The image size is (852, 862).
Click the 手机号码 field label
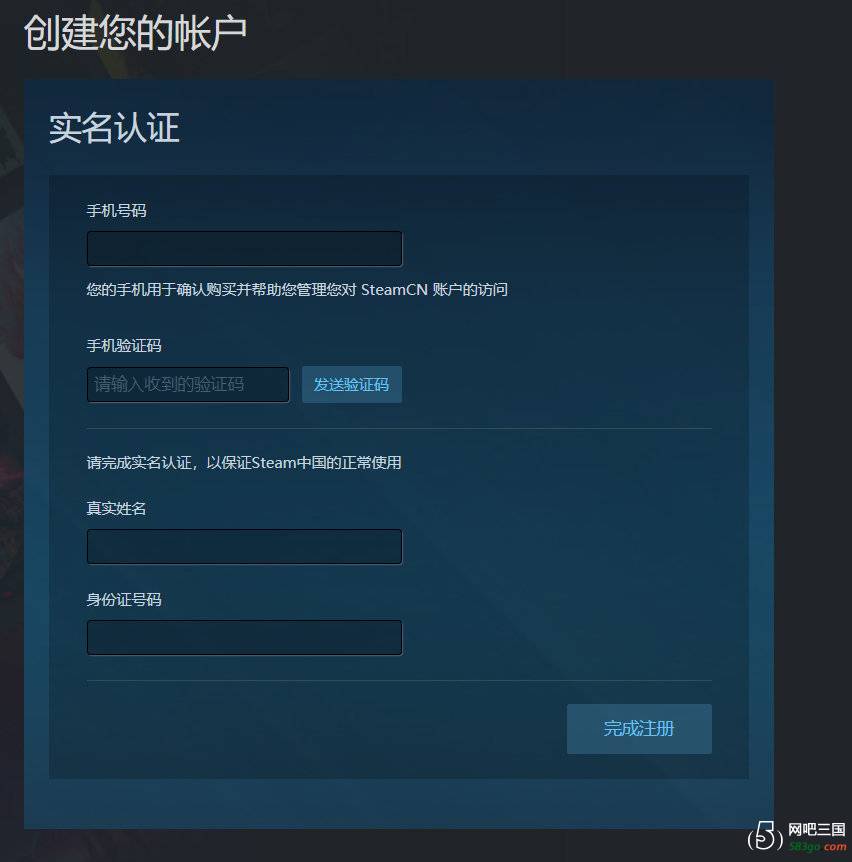point(117,211)
